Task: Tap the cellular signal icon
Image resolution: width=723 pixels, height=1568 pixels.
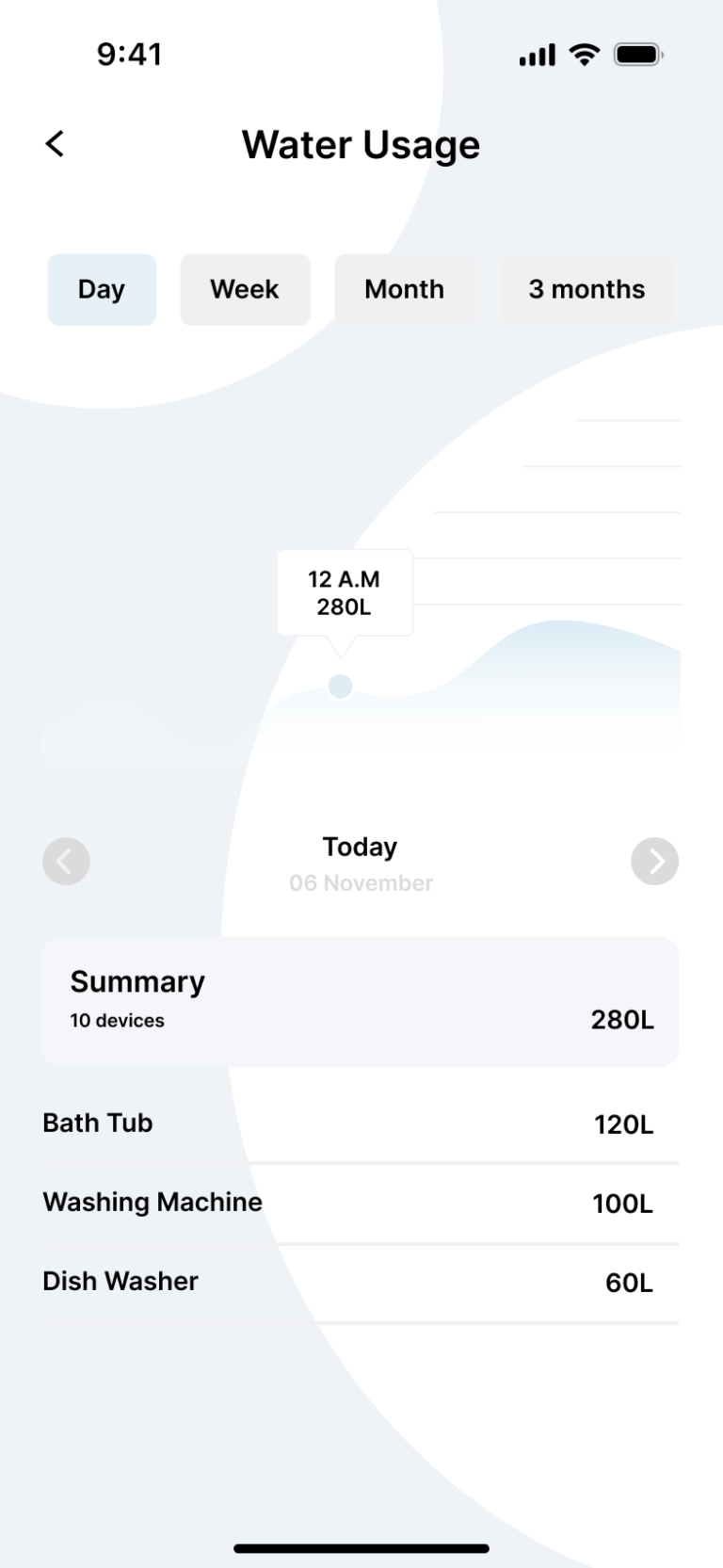Action: pos(538,56)
